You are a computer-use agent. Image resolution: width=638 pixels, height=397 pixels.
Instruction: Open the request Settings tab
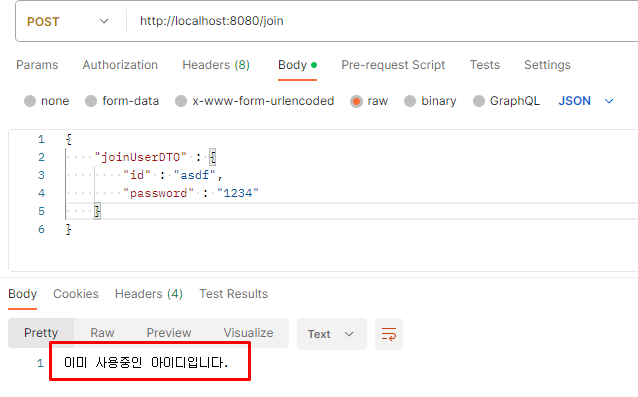pyautogui.click(x=547, y=65)
